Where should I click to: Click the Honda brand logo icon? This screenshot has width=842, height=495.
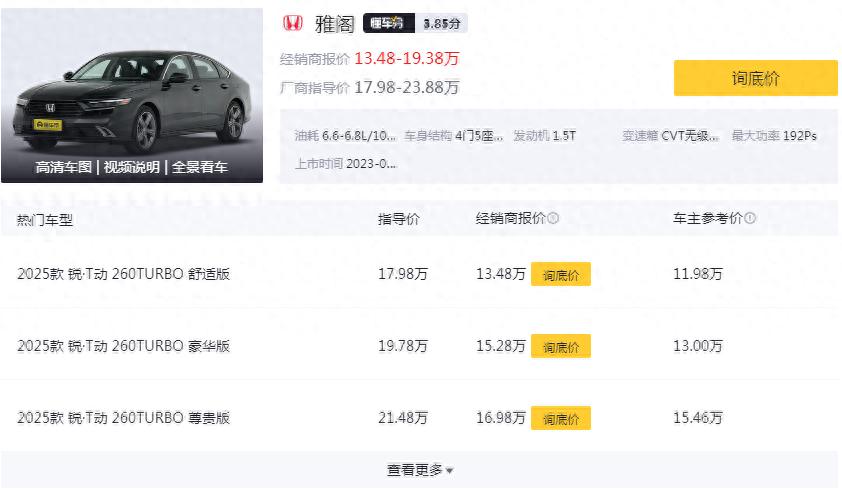pos(292,23)
